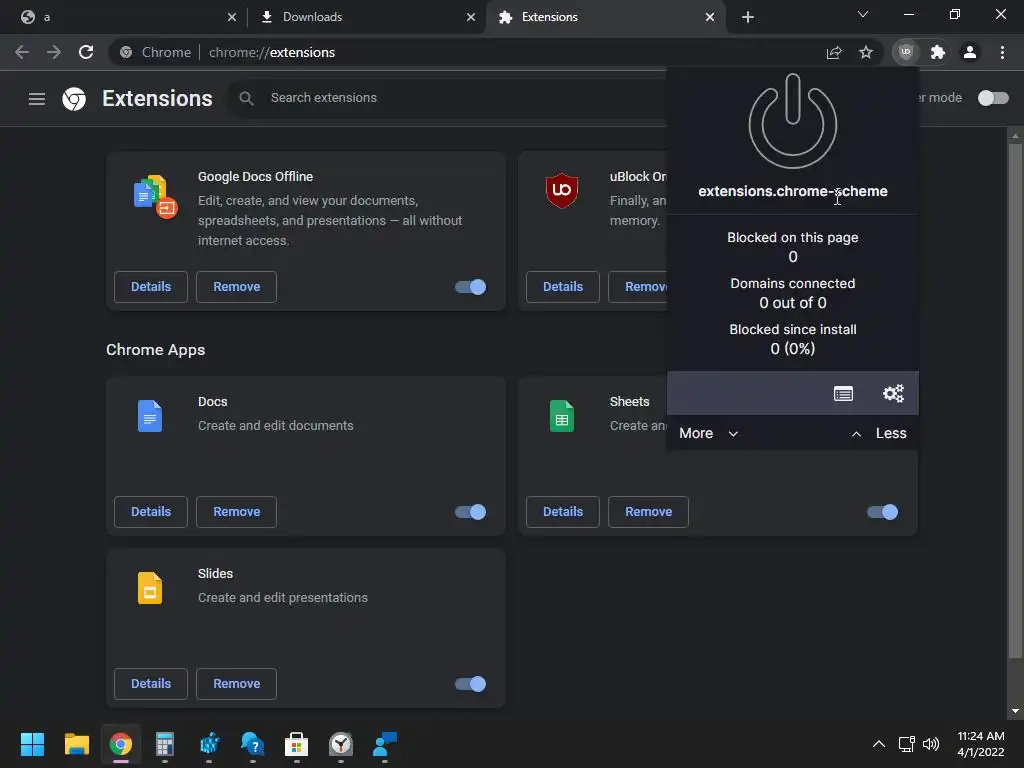The image size is (1024, 768).
Task: Show hidden system tray icons
Action: tap(879, 744)
